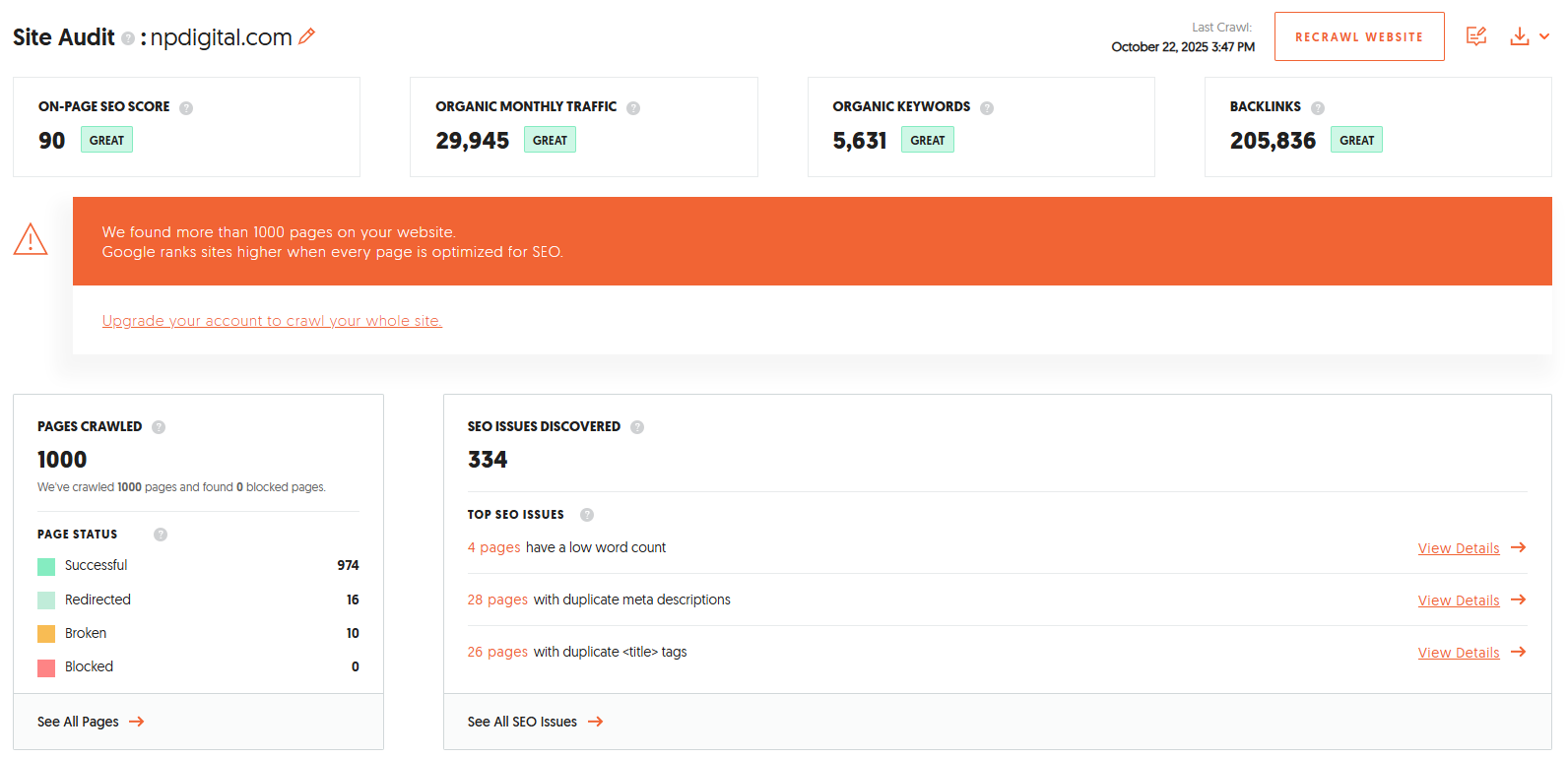Screen dimensions: 1568x758
Task: Click '4 pages' low word count text
Action: [493, 547]
